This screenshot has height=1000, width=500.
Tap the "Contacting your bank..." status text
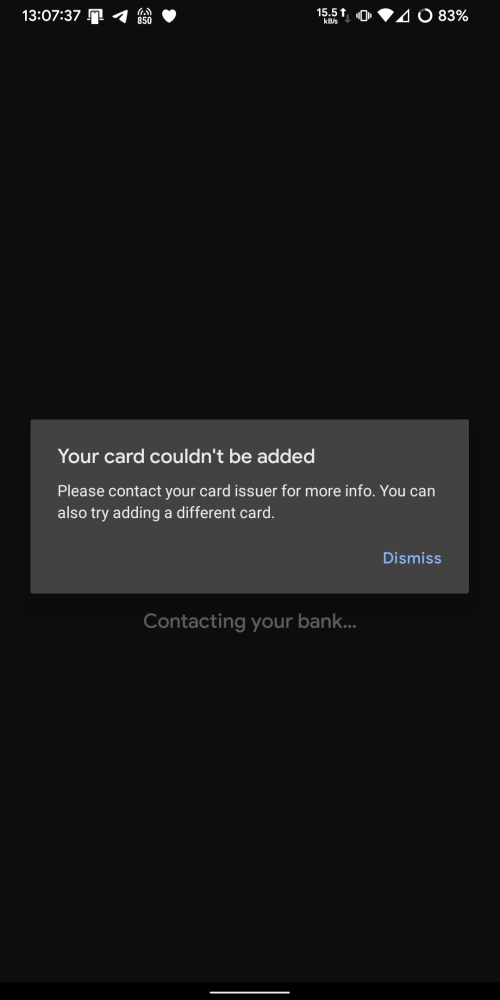tap(250, 621)
